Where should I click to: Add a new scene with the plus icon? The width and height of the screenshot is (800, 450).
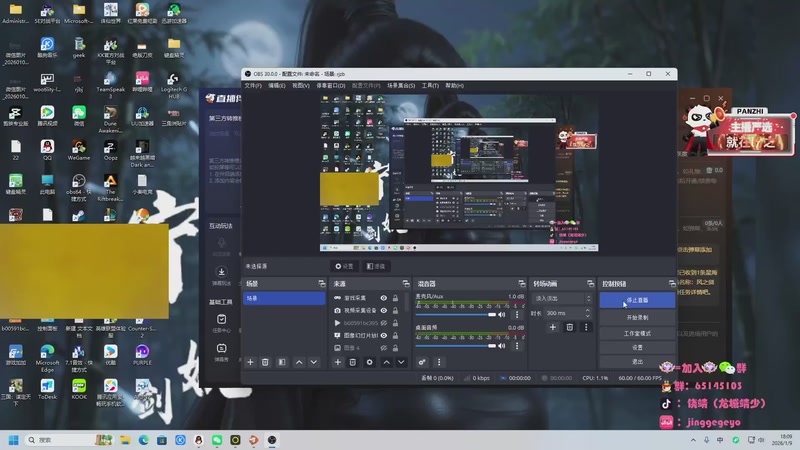pyautogui.click(x=251, y=362)
